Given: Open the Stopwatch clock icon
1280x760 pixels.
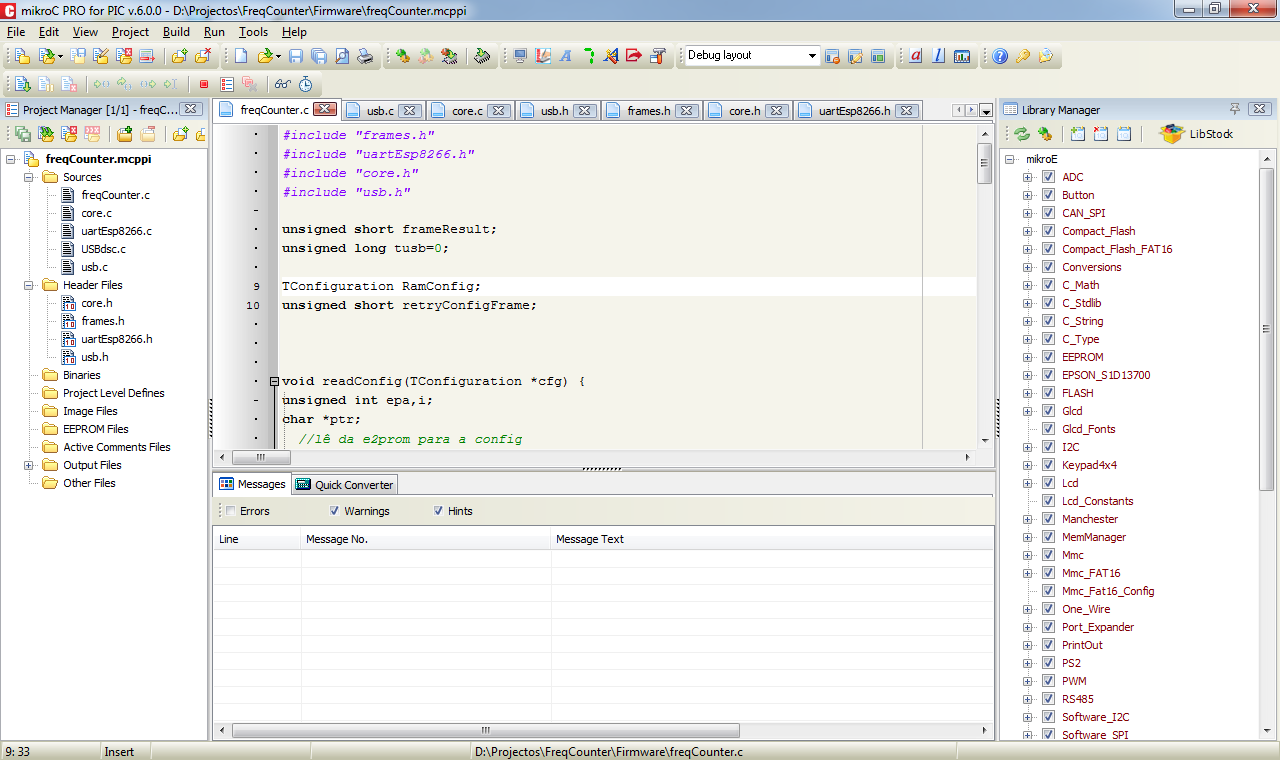Looking at the screenshot, I should tap(305, 84).
